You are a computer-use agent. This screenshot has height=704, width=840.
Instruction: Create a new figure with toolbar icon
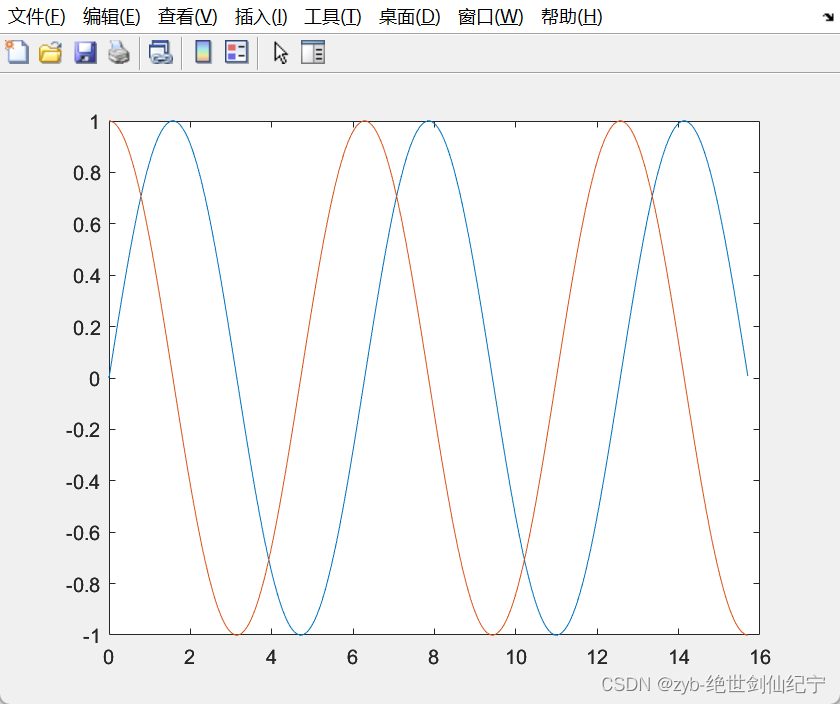(x=17, y=53)
